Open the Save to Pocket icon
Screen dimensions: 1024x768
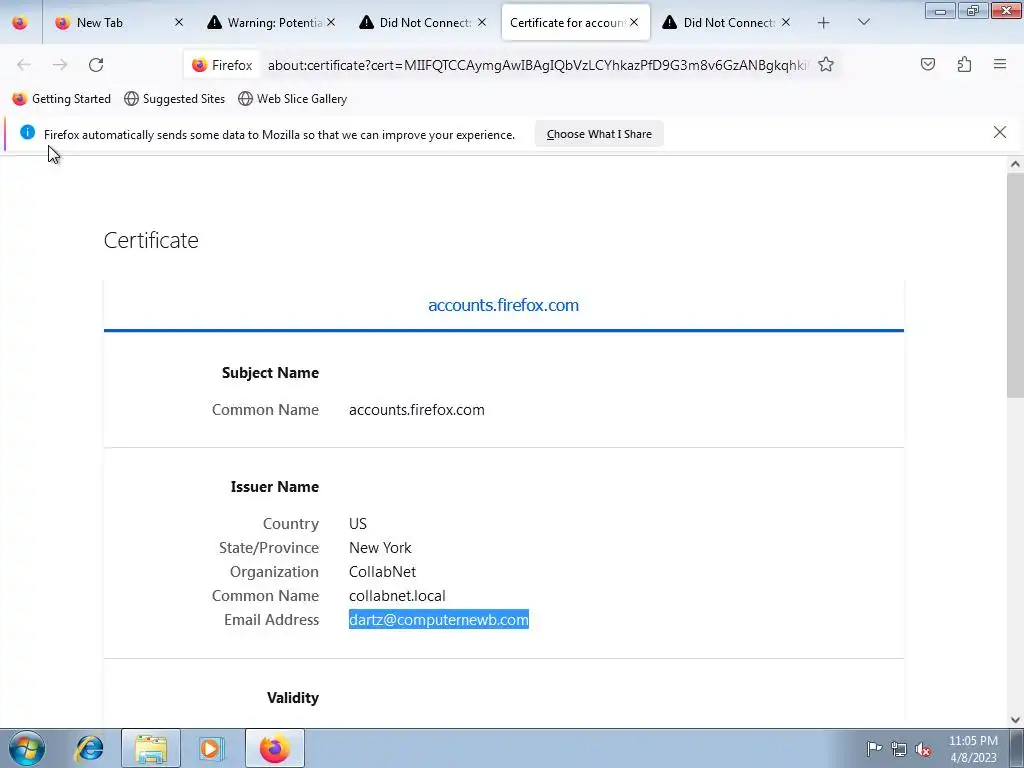pyautogui.click(x=928, y=64)
